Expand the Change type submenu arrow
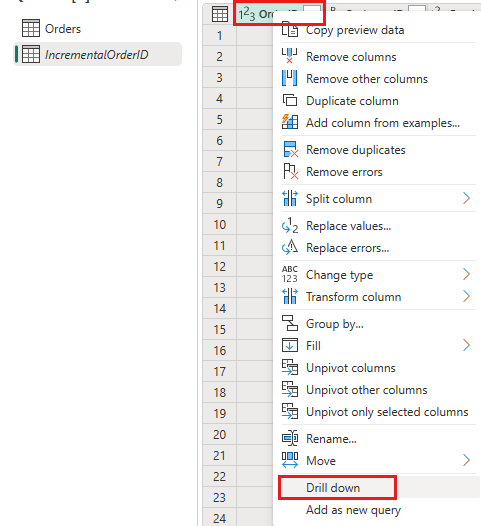Image resolution: width=481 pixels, height=526 pixels. tap(467, 274)
